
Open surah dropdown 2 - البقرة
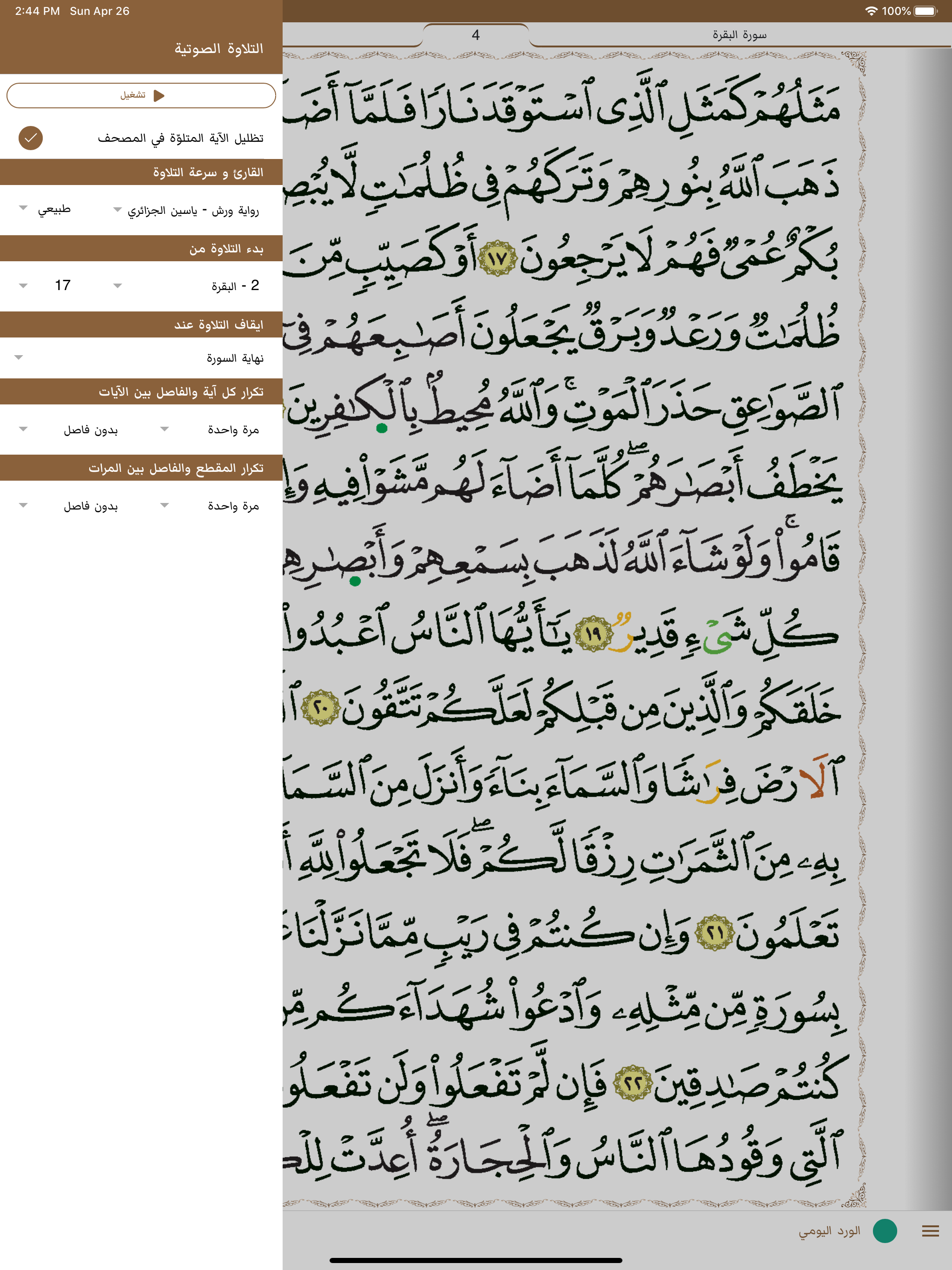(x=186, y=286)
